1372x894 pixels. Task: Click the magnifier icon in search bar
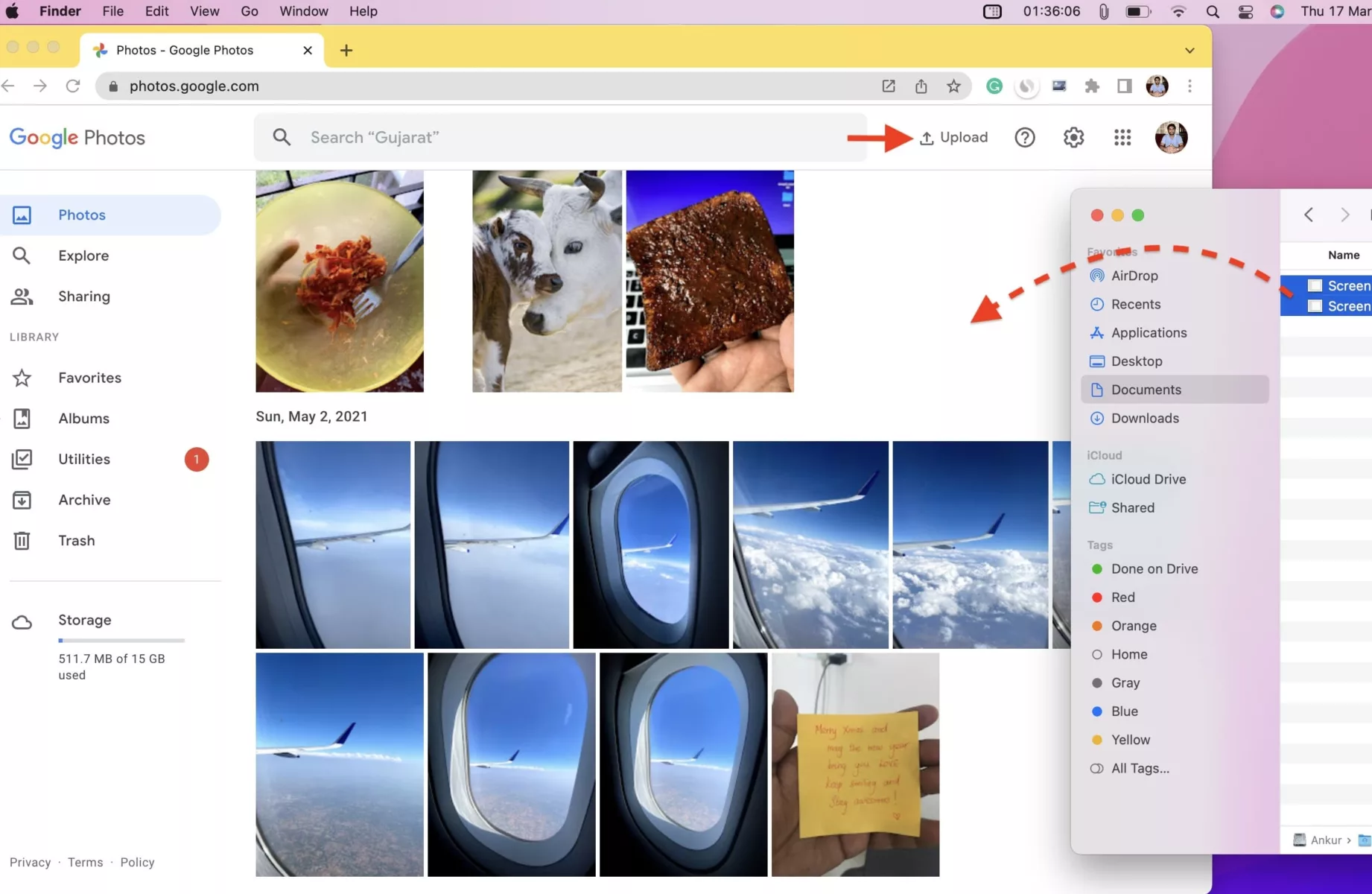click(282, 137)
